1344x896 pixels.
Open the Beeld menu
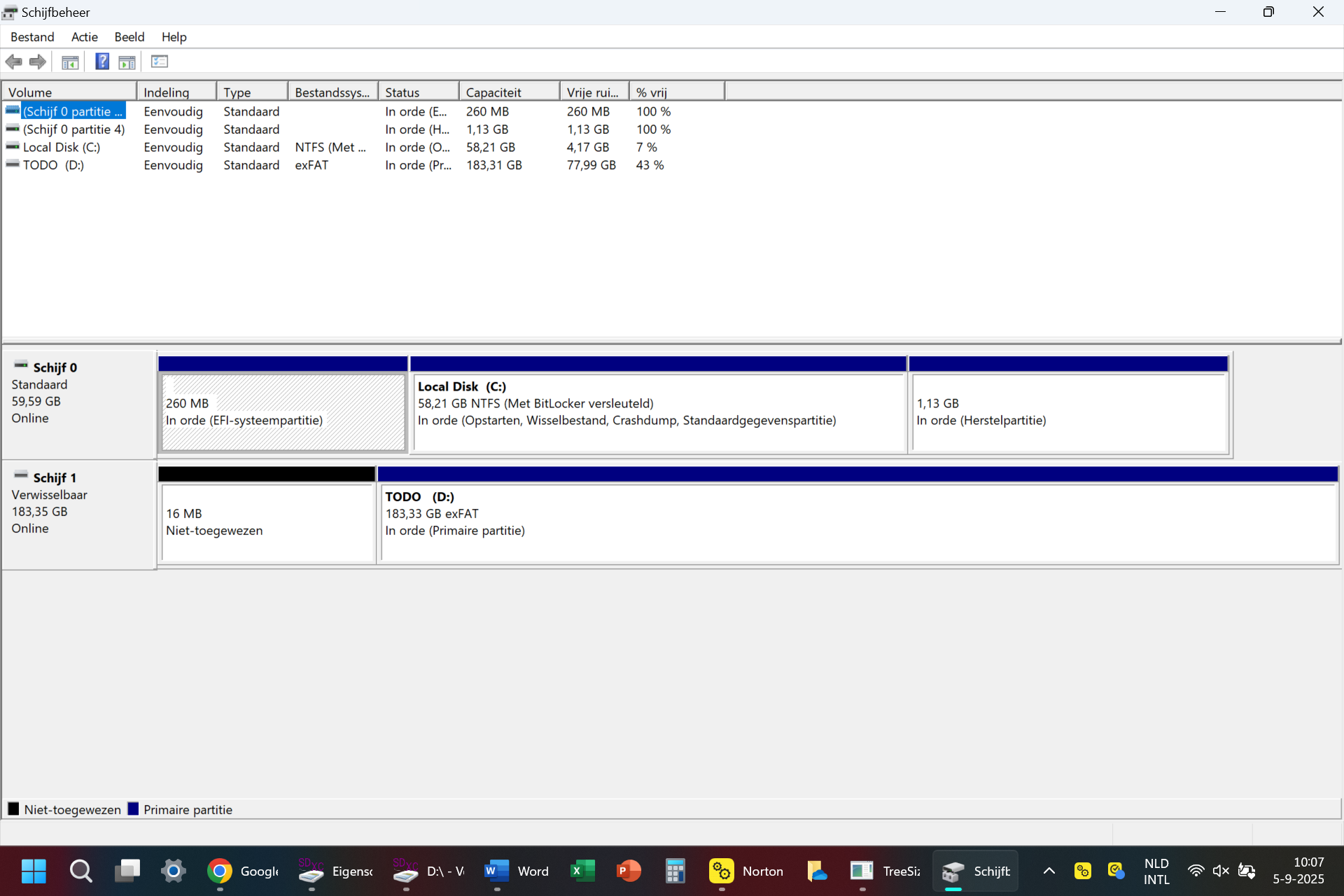click(129, 37)
